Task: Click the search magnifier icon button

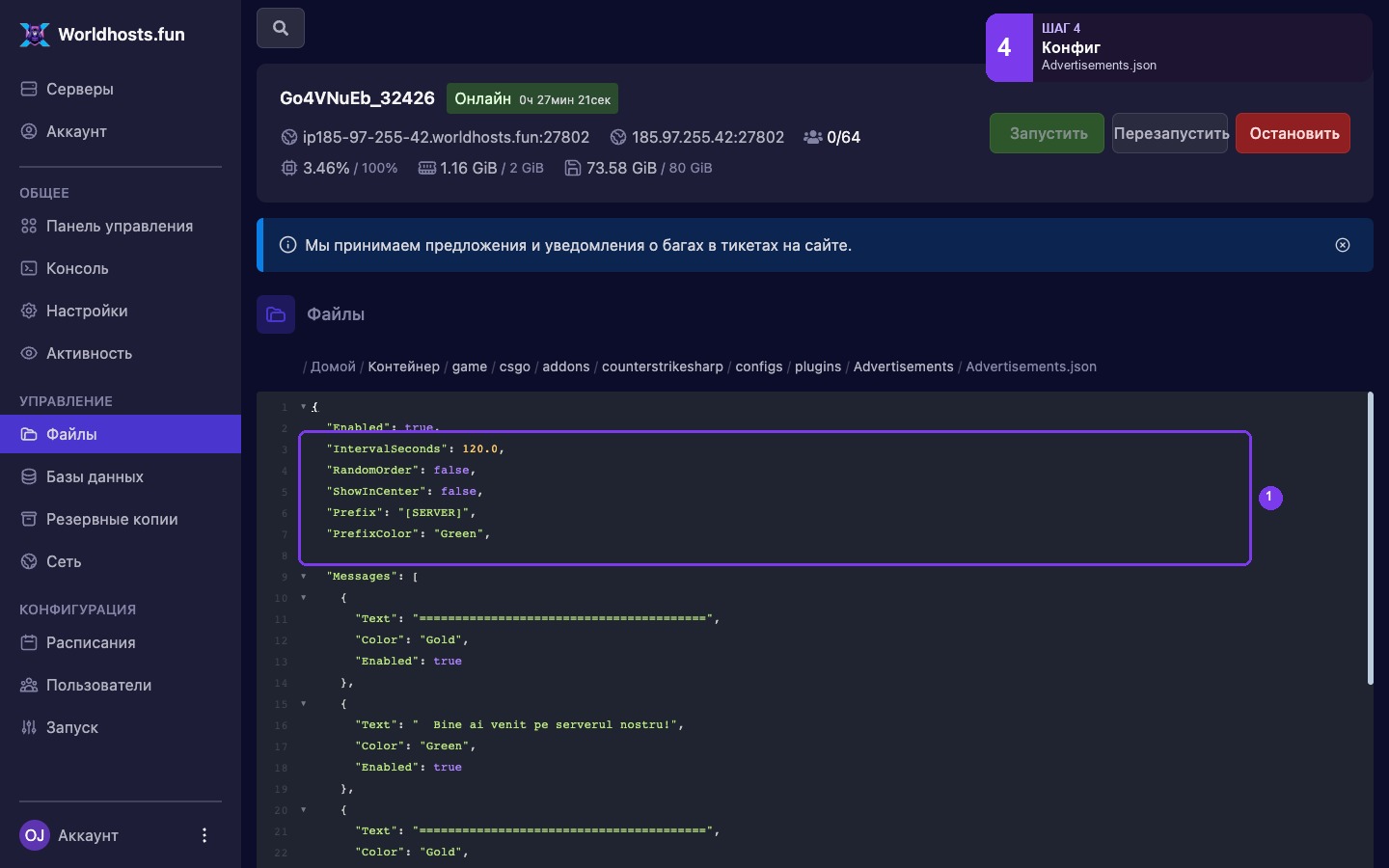Action: (x=281, y=28)
